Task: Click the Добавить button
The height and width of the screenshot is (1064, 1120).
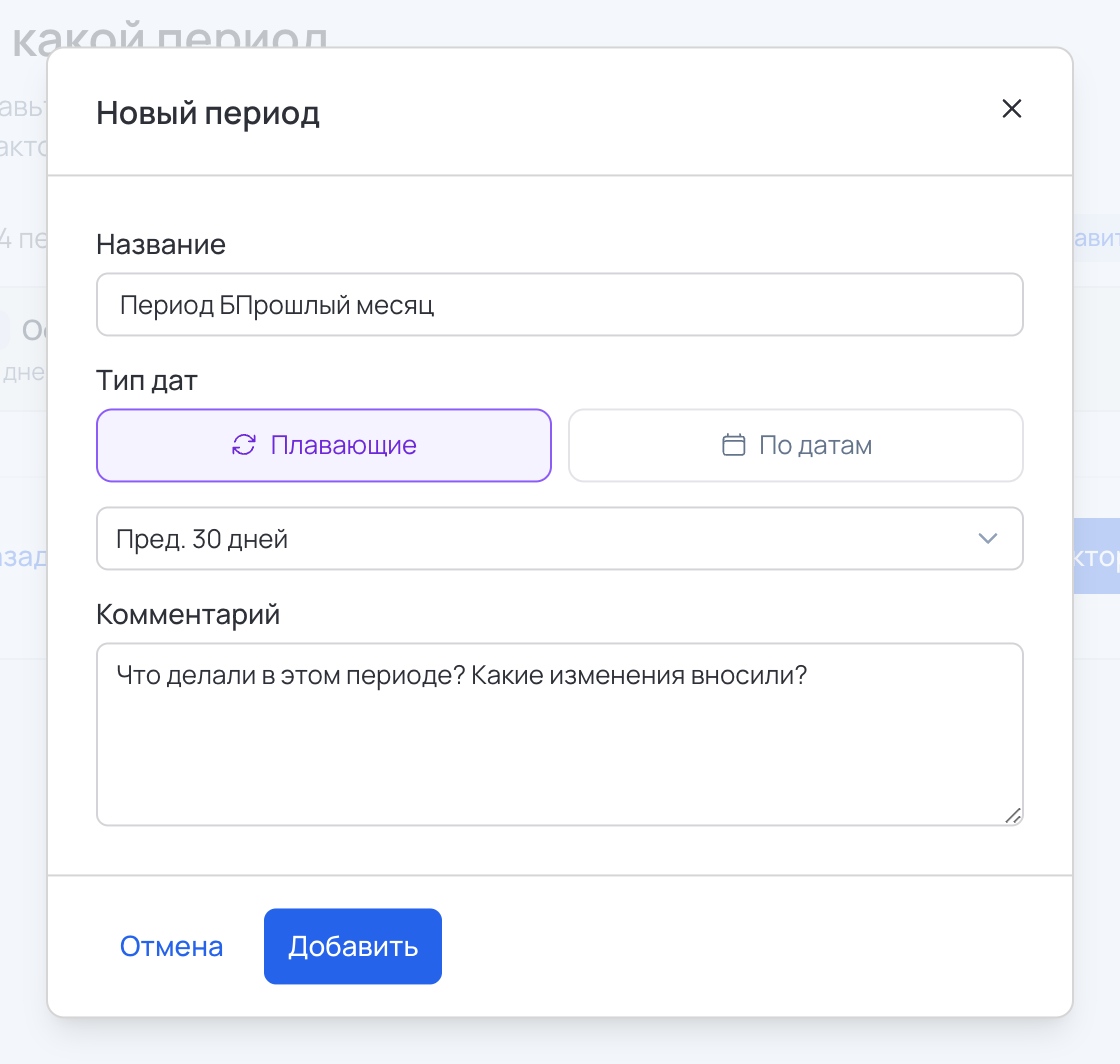Action: [353, 946]
